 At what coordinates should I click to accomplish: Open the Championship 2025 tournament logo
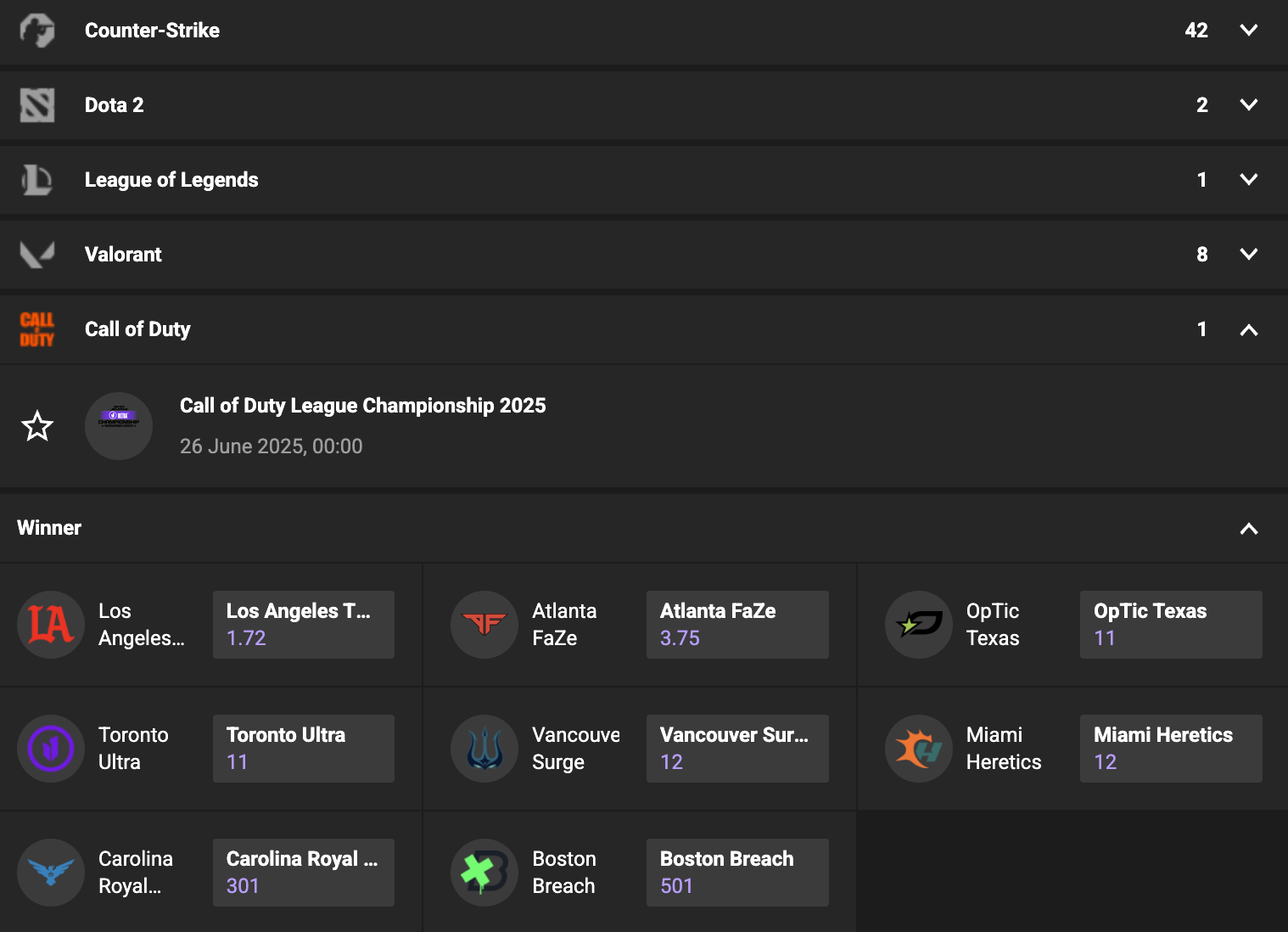[119, 426]
